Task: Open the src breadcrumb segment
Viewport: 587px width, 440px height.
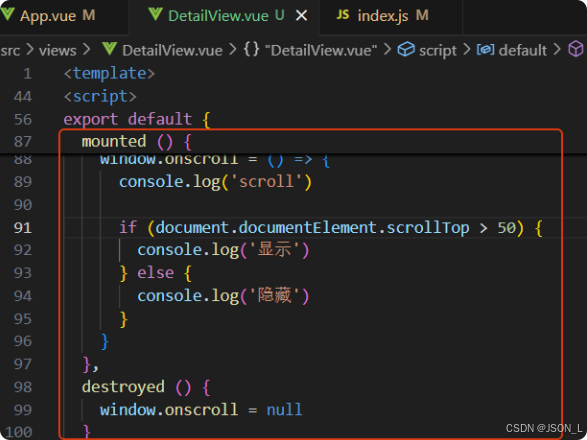Action: pos(10,50)
